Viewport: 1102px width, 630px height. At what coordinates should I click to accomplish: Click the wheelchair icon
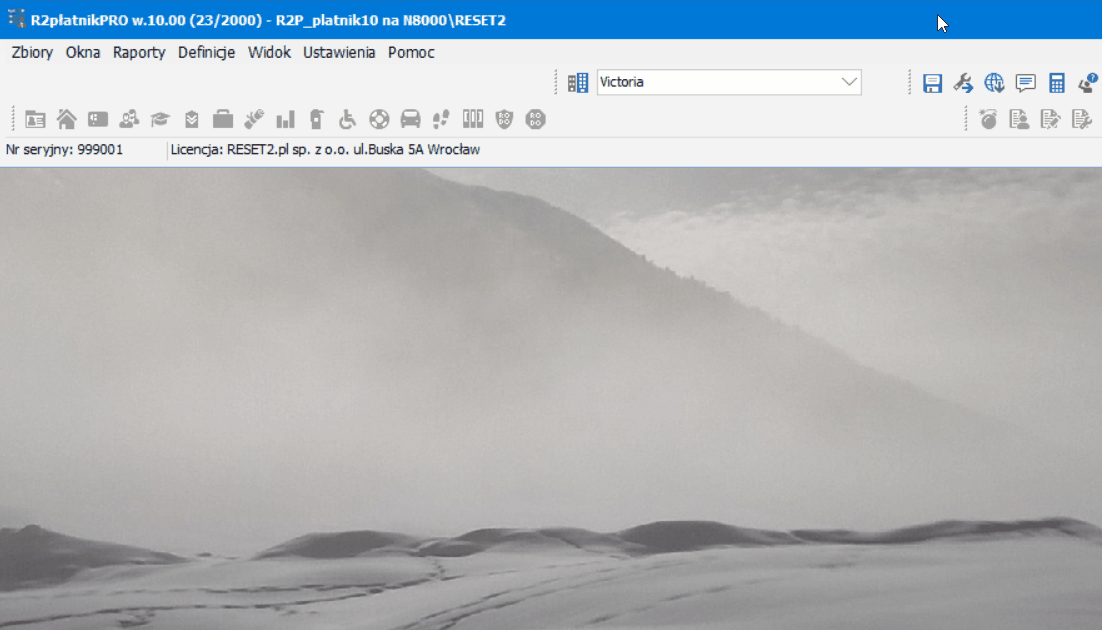pos(347,120)
